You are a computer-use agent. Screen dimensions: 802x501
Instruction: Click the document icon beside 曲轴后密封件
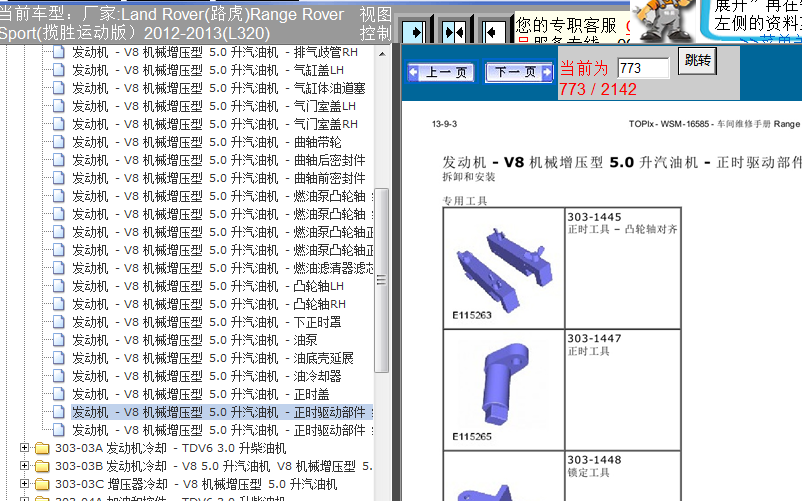59,160
